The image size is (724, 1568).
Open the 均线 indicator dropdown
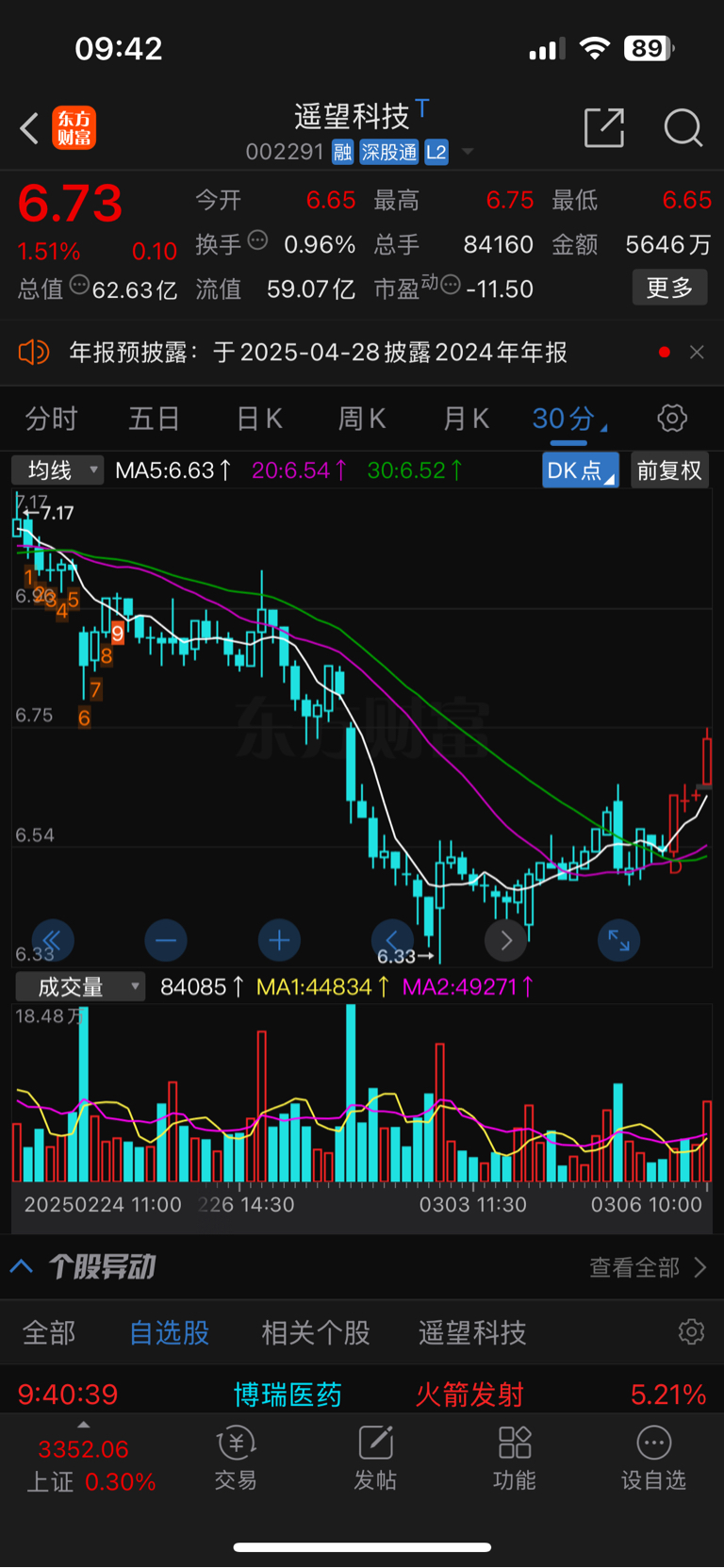point(58,470)
